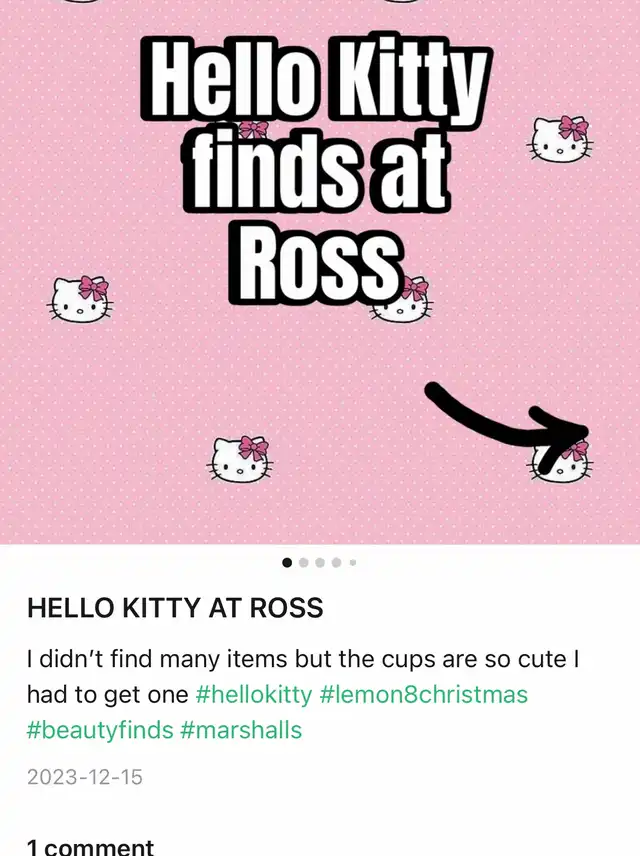Open the #lemon8christmas hashtag
The width and height of the screenshot is (640, 856).
(x=424, y=694)
